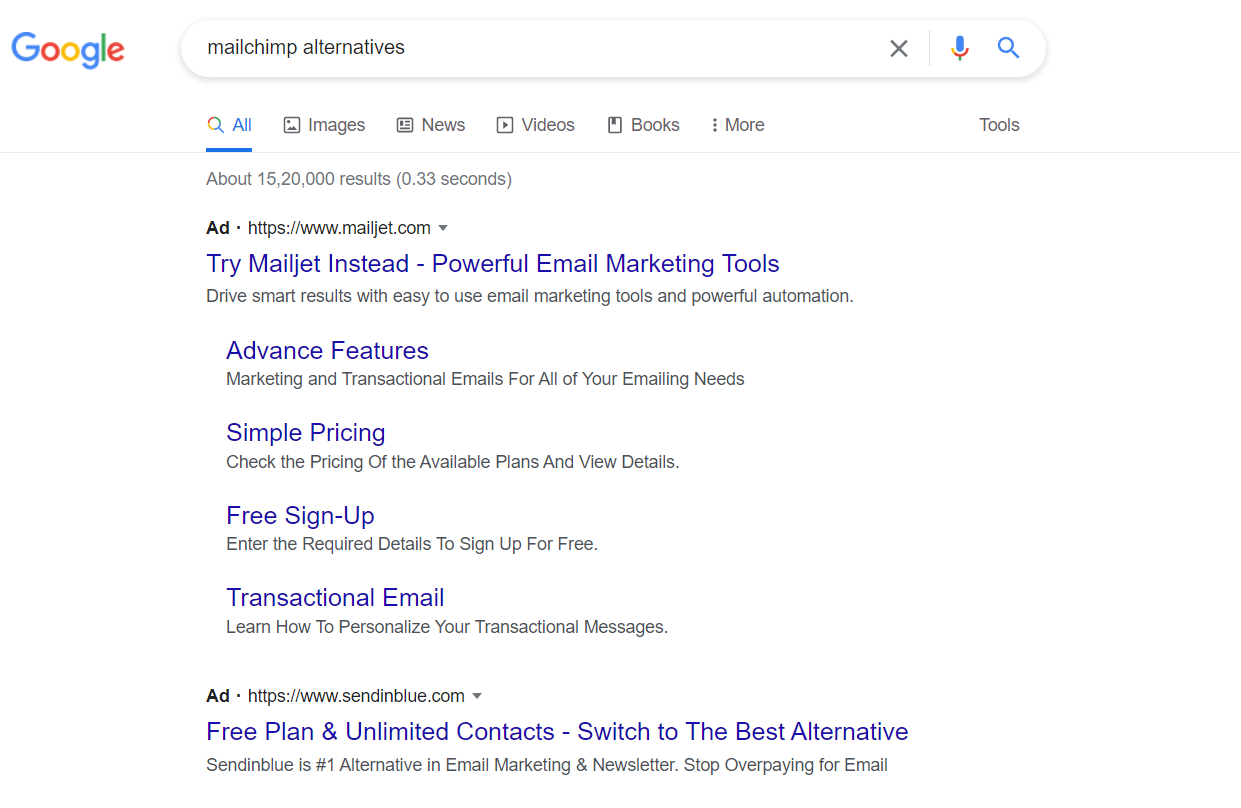The width and height of the screenshot is (1241, 808).
Task: Click the magnifying glass search icon
Action: click(1008, 47)
